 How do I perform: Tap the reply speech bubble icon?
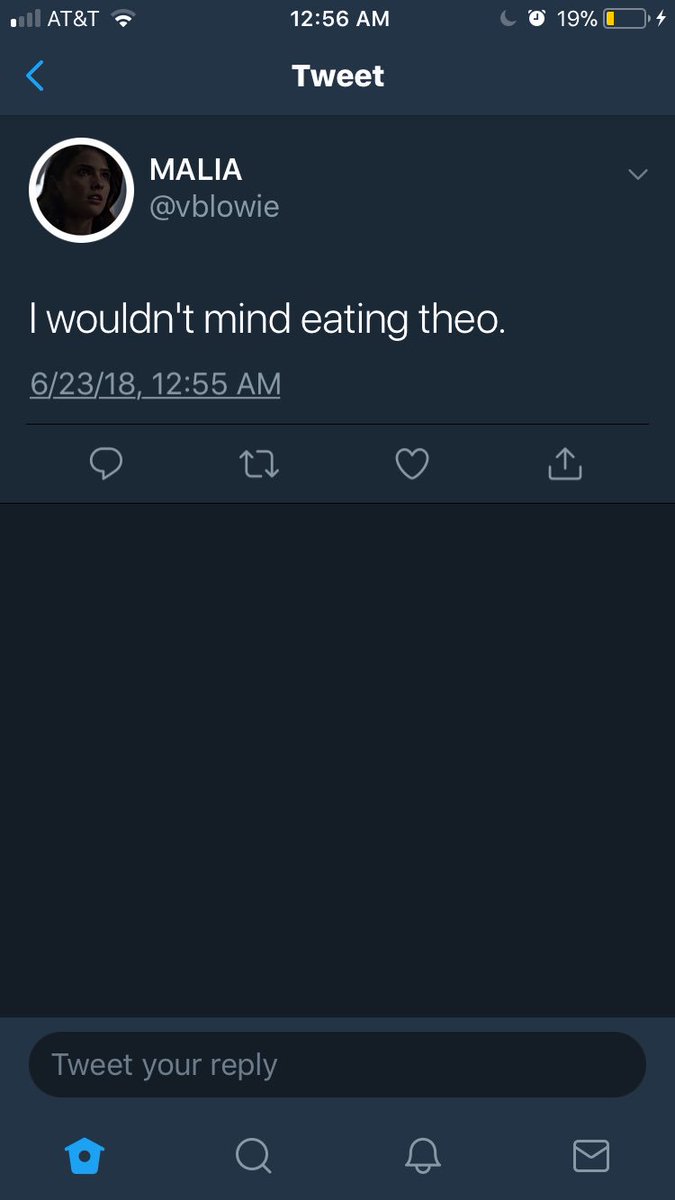coord(106,463)
